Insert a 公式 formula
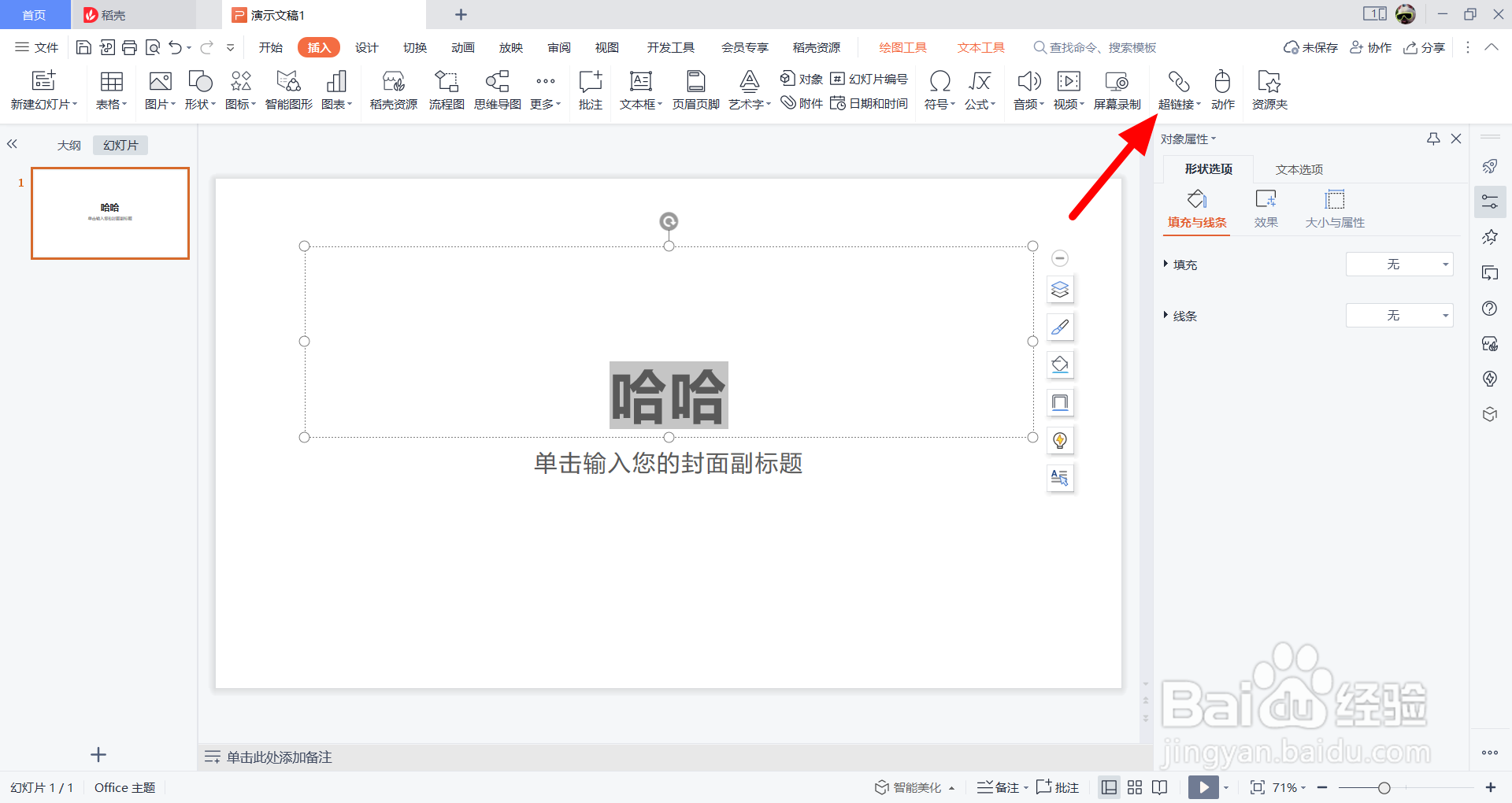Viewport: 1512px width, 803px height. coord(979,89)
